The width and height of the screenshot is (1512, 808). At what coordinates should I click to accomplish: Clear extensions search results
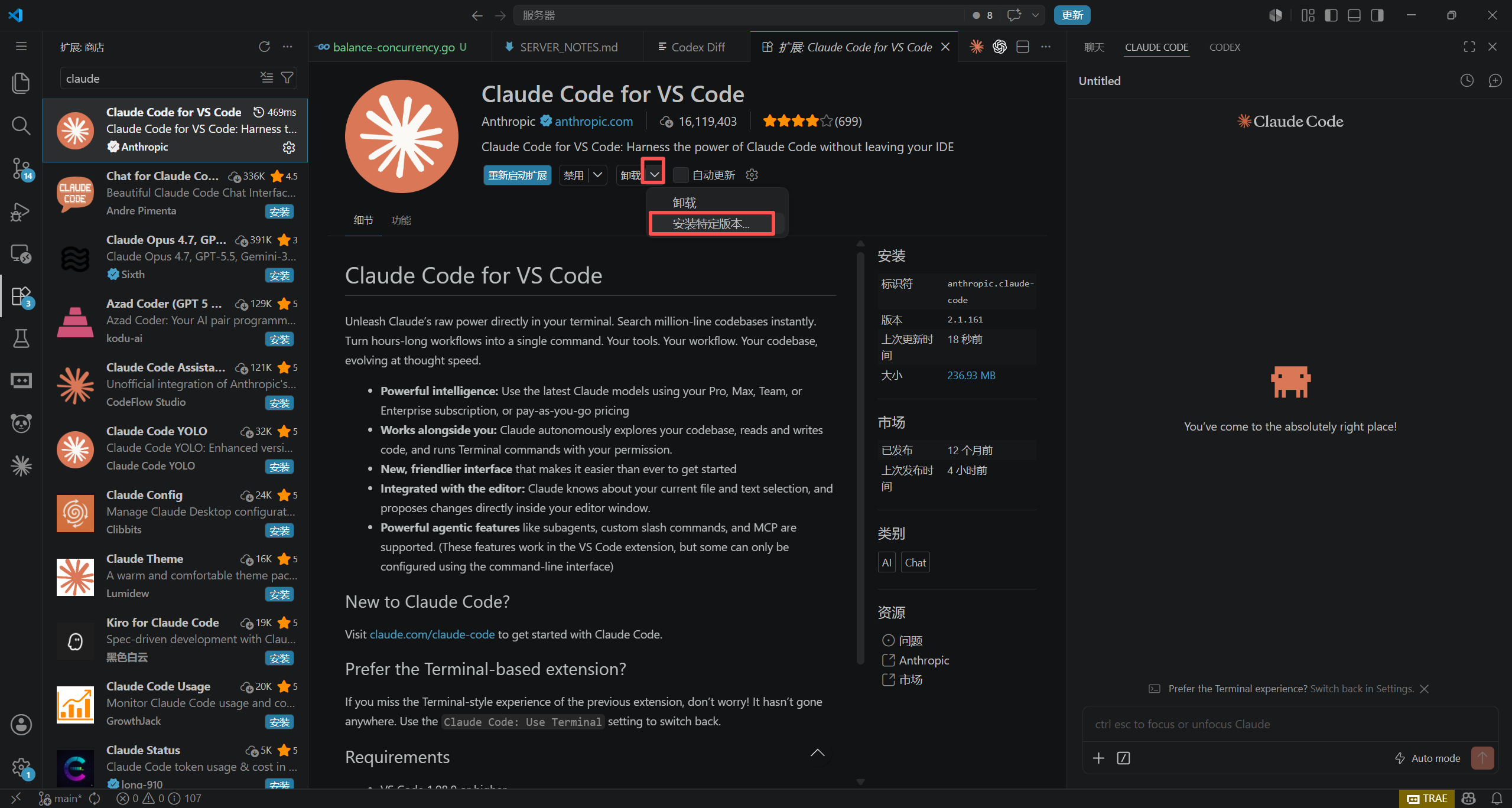coord(267,78)
